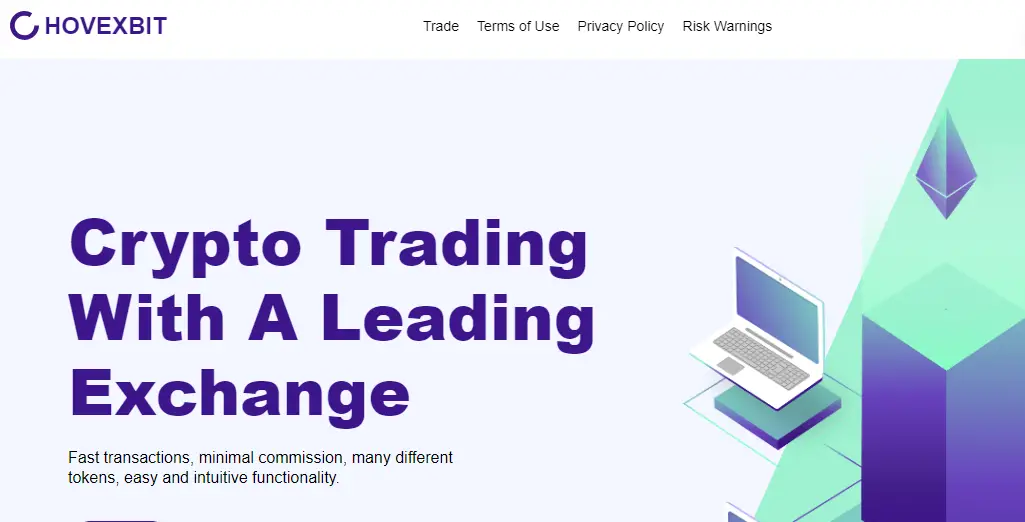
Task: Go to the Privacy Policy page
Action: pyautogui.click(x=620, y=26)
